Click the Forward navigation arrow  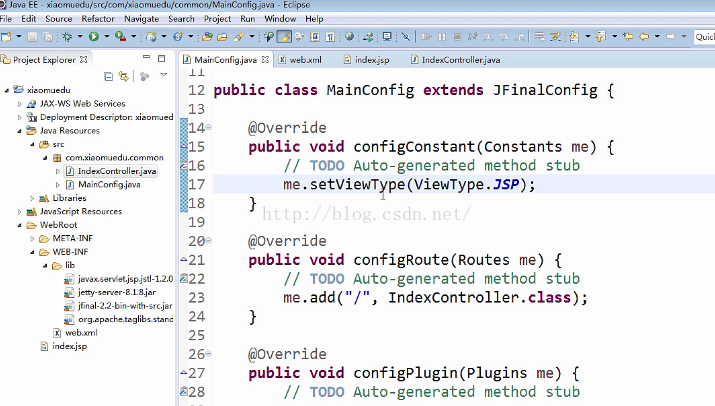click(x=671, y=36)
